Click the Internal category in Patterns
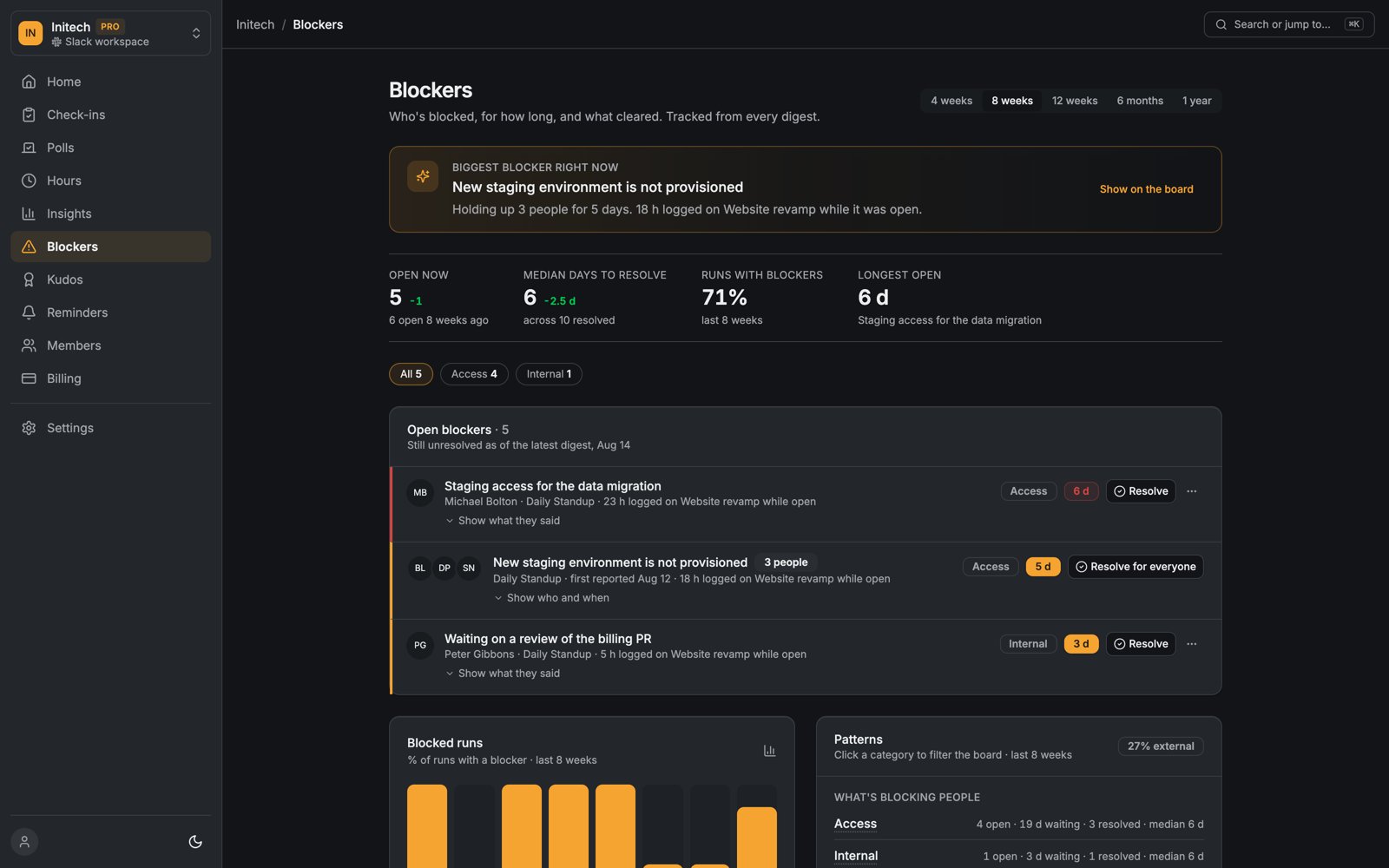Image resolution: width=1389 pixels, height=868 pixels. (x=856, y=856)
